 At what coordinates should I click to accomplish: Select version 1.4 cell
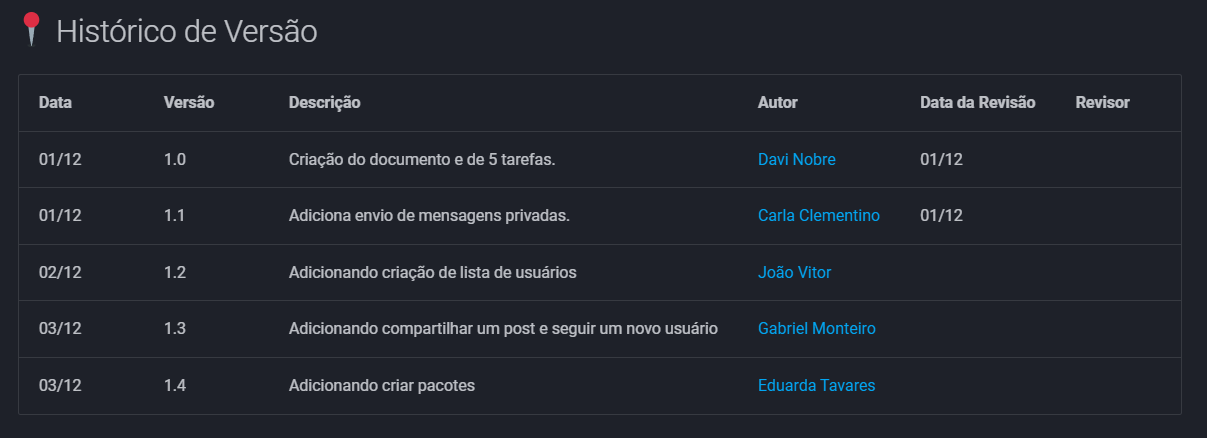[x=175, y=385]
